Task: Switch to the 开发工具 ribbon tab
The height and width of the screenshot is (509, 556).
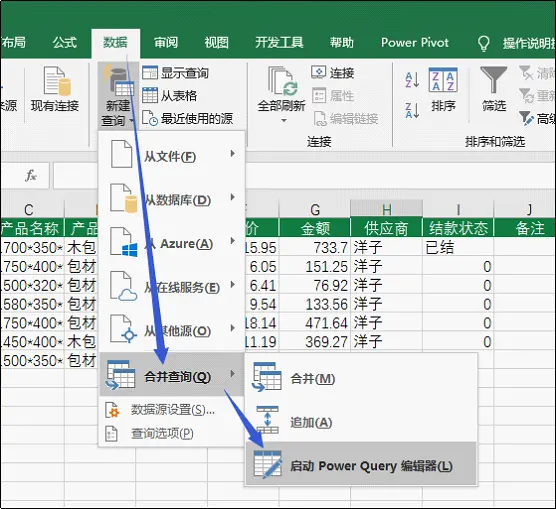Action: [x=279, y=43]
